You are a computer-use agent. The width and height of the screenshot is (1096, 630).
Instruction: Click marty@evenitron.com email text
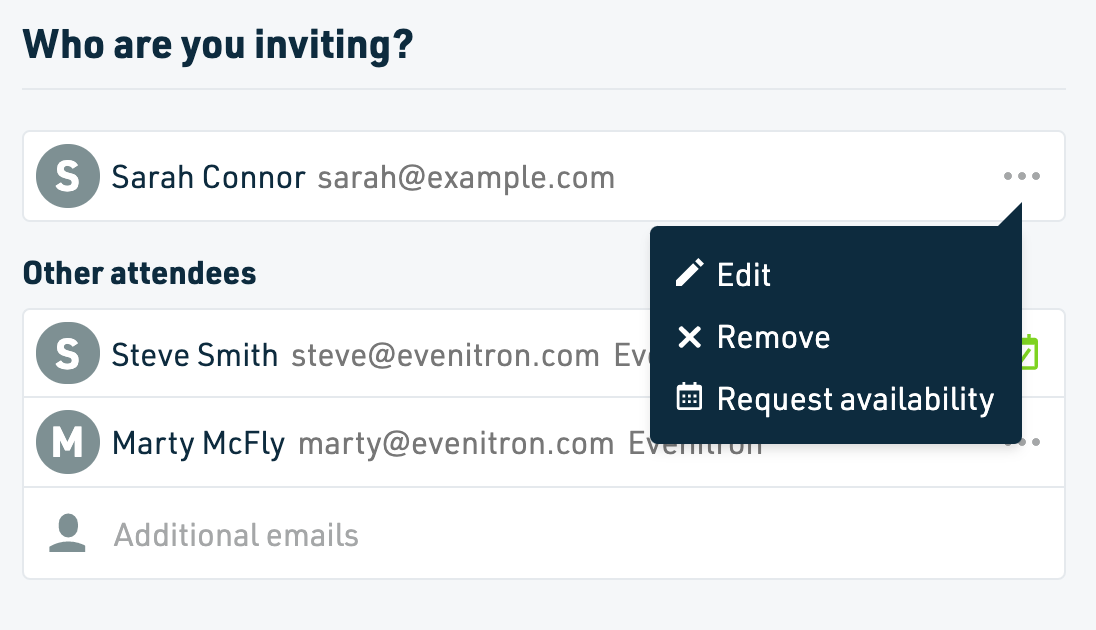point(456,443)
